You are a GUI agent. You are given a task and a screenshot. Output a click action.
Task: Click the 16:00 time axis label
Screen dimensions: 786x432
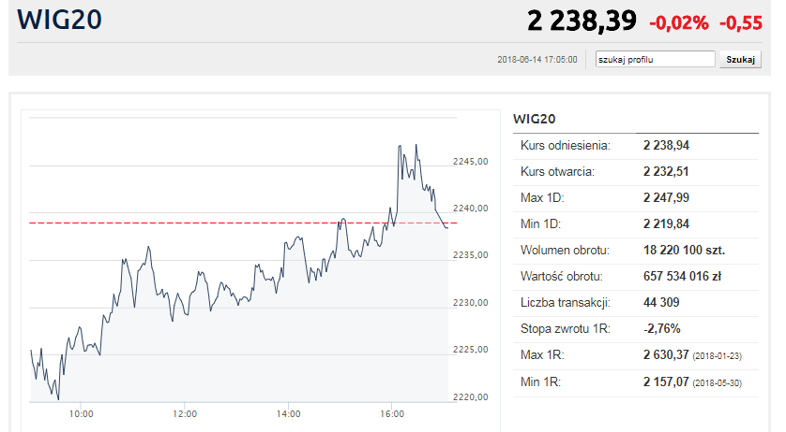(x=392, y=414)
